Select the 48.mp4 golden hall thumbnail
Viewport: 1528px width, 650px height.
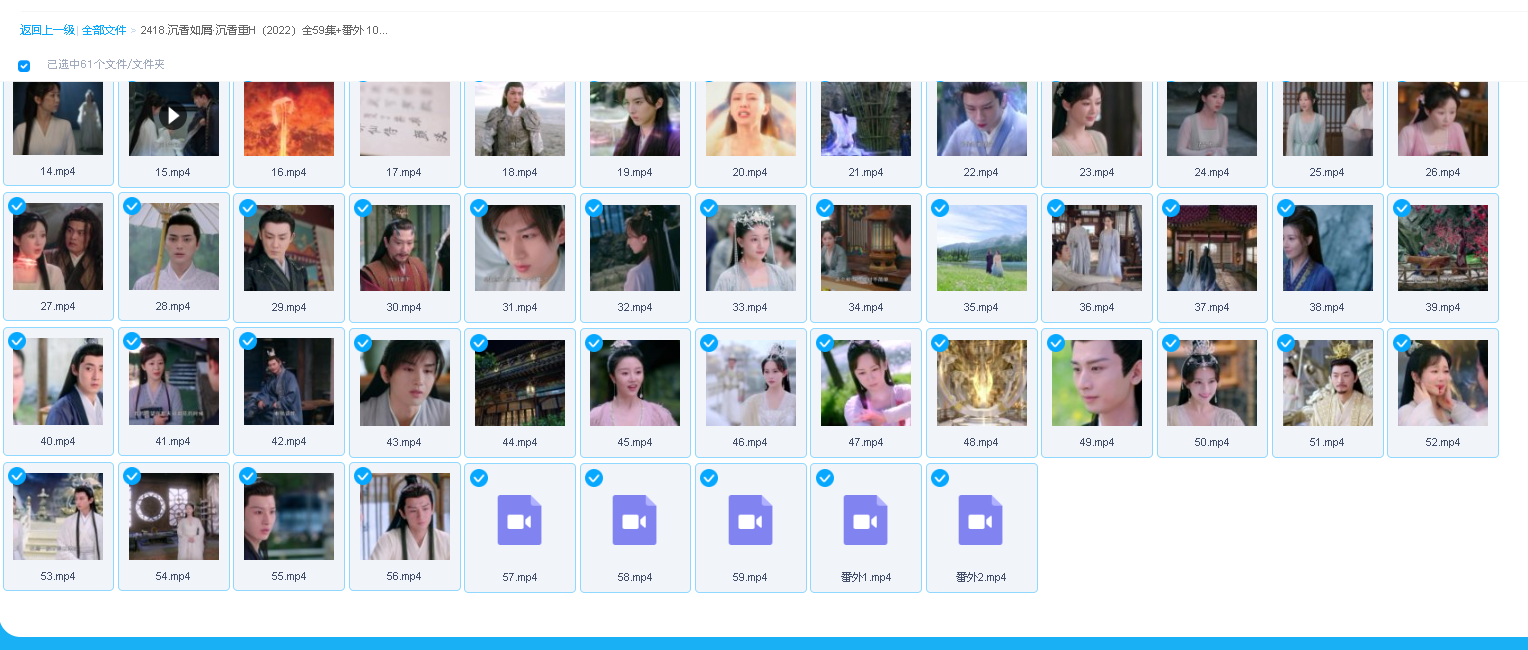(x=981, y=383)
